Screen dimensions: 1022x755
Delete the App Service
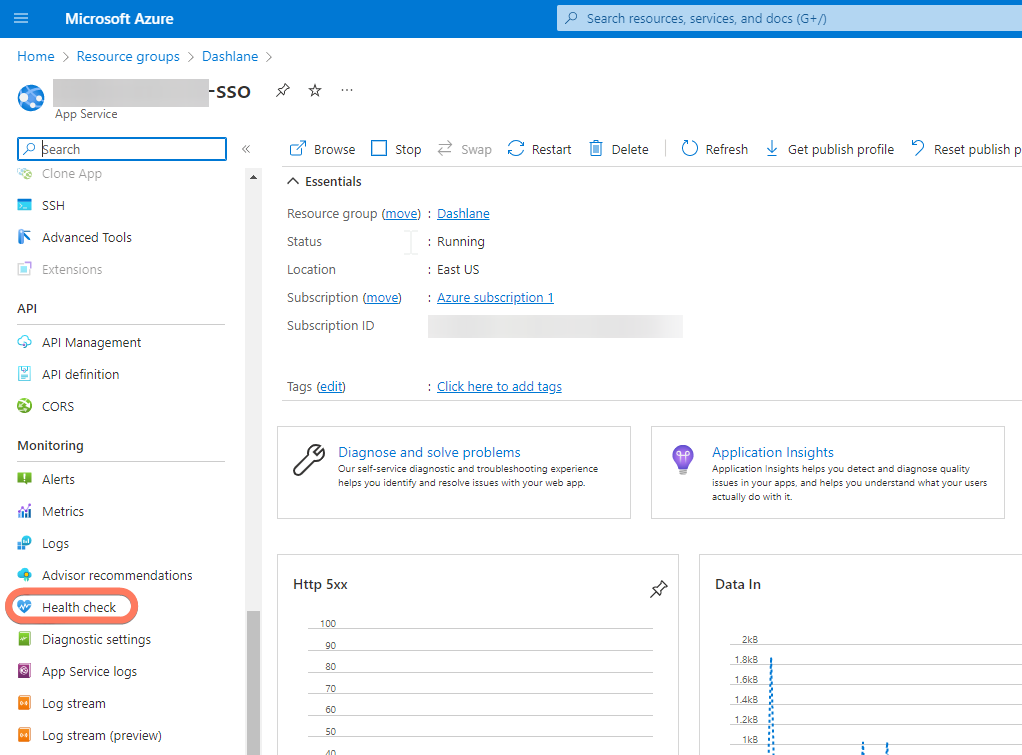[x=619, y=149]
